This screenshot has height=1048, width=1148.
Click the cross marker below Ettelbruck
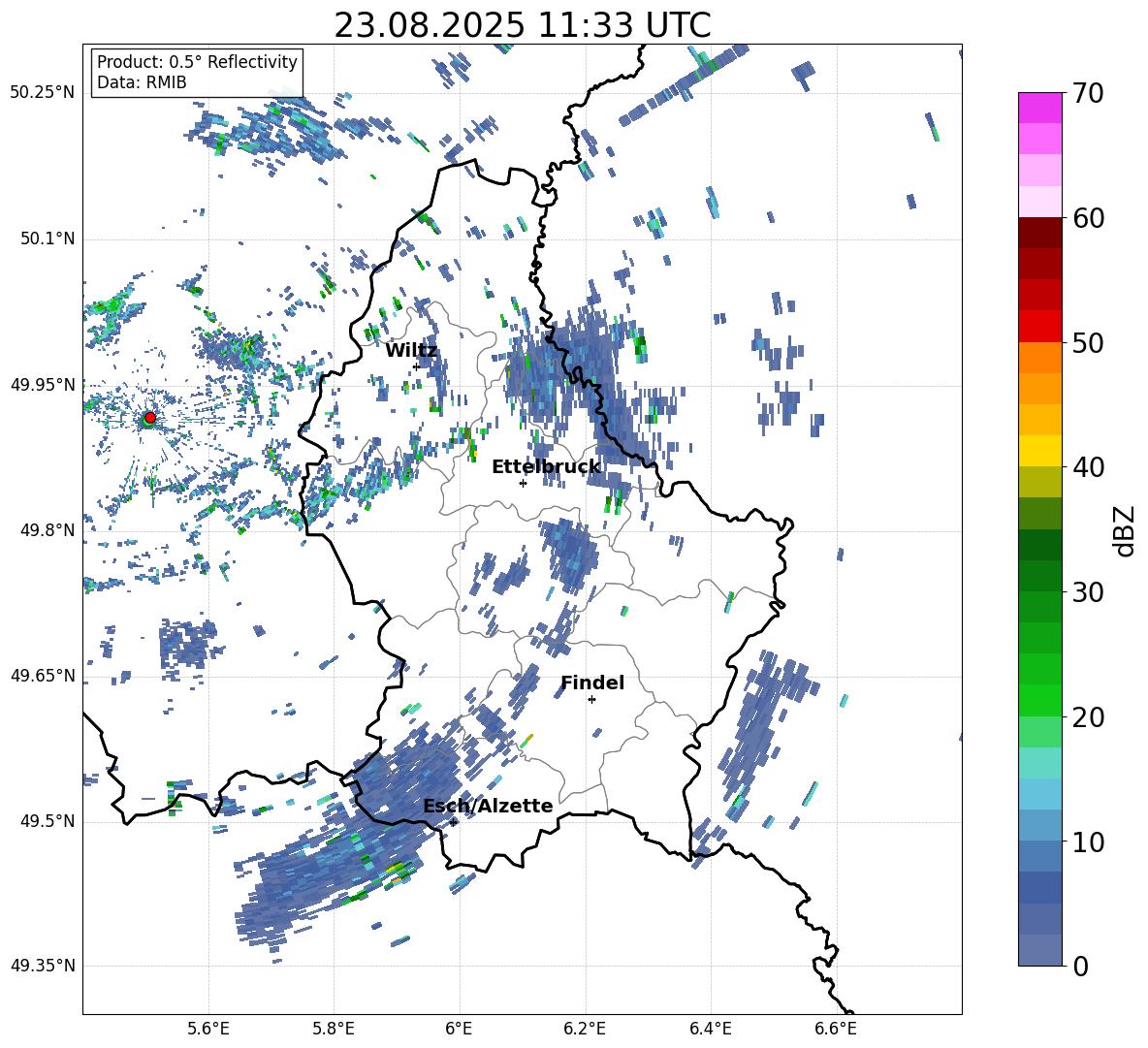(x=523, y=483)
